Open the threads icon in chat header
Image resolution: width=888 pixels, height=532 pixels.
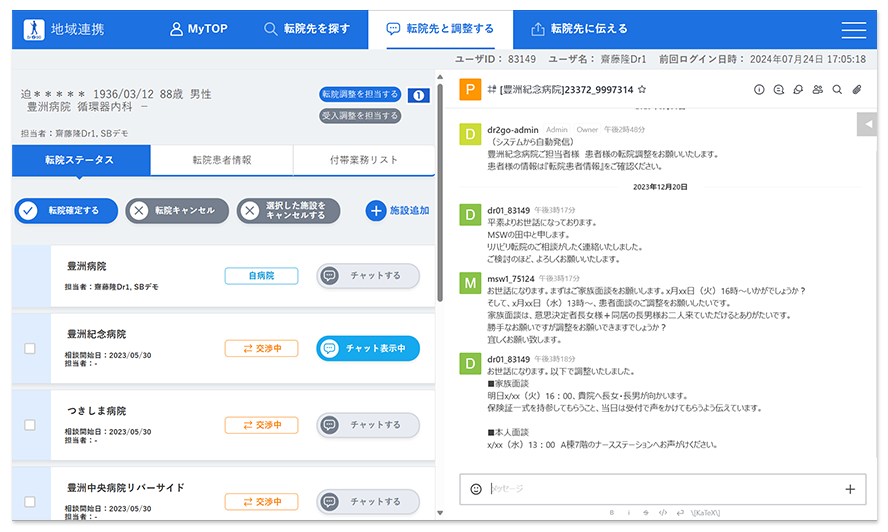click(779, 90)
